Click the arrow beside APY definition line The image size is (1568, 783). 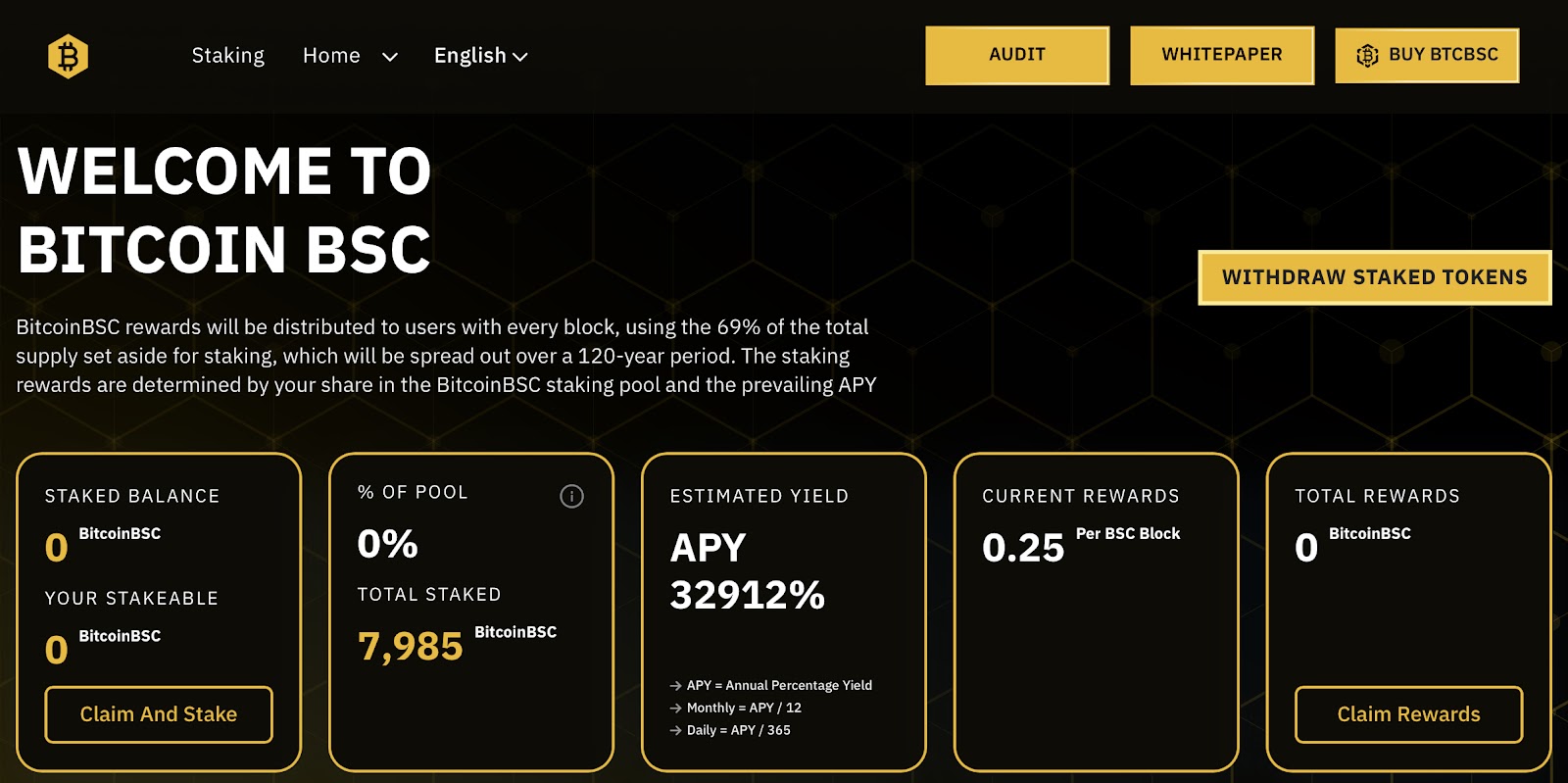[675, 686]
